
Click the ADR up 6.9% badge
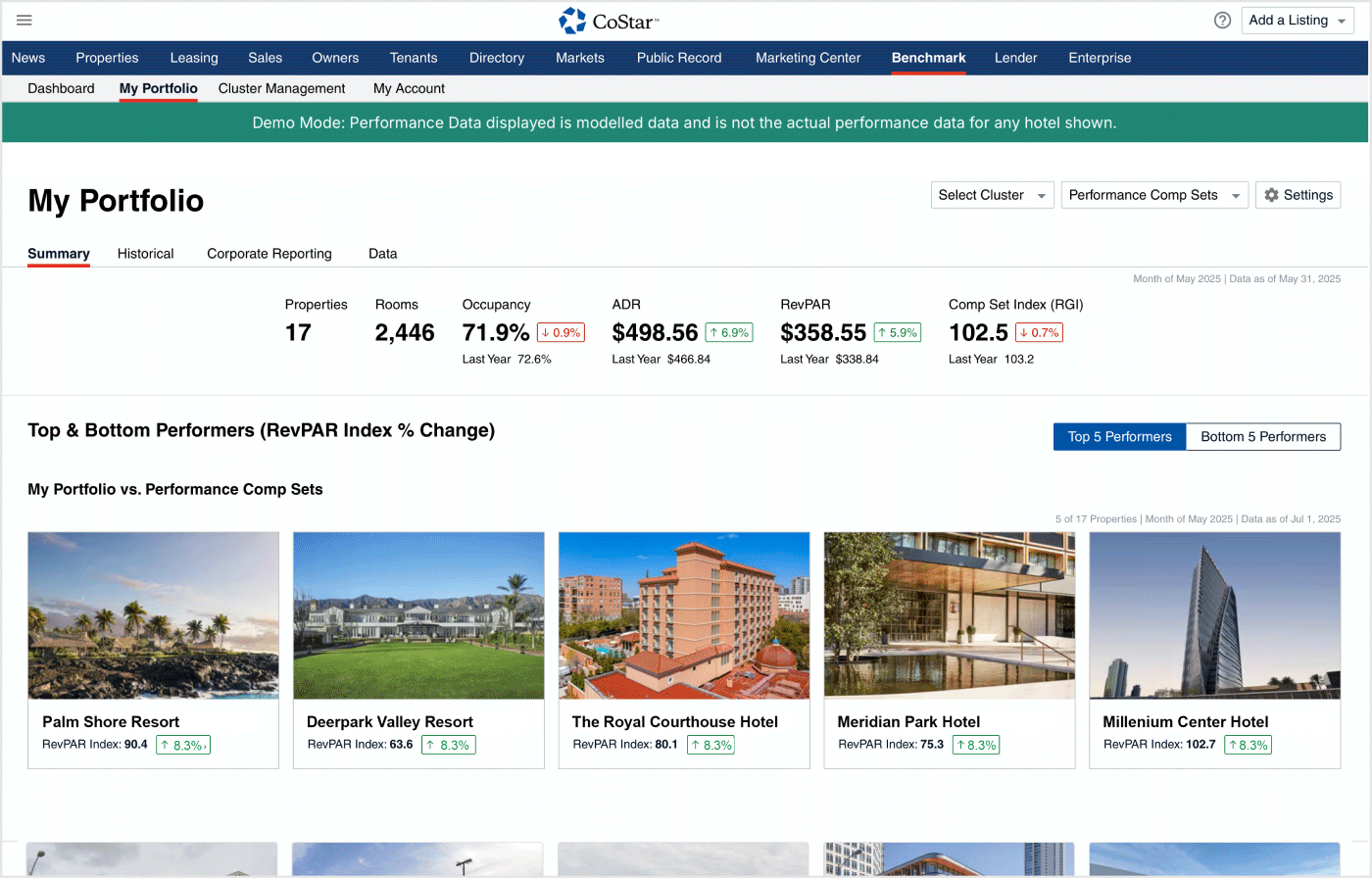coord(728,332)
